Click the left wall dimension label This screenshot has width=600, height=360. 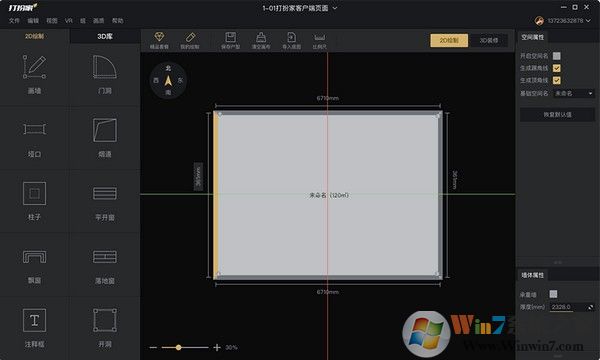coord(198,176)
